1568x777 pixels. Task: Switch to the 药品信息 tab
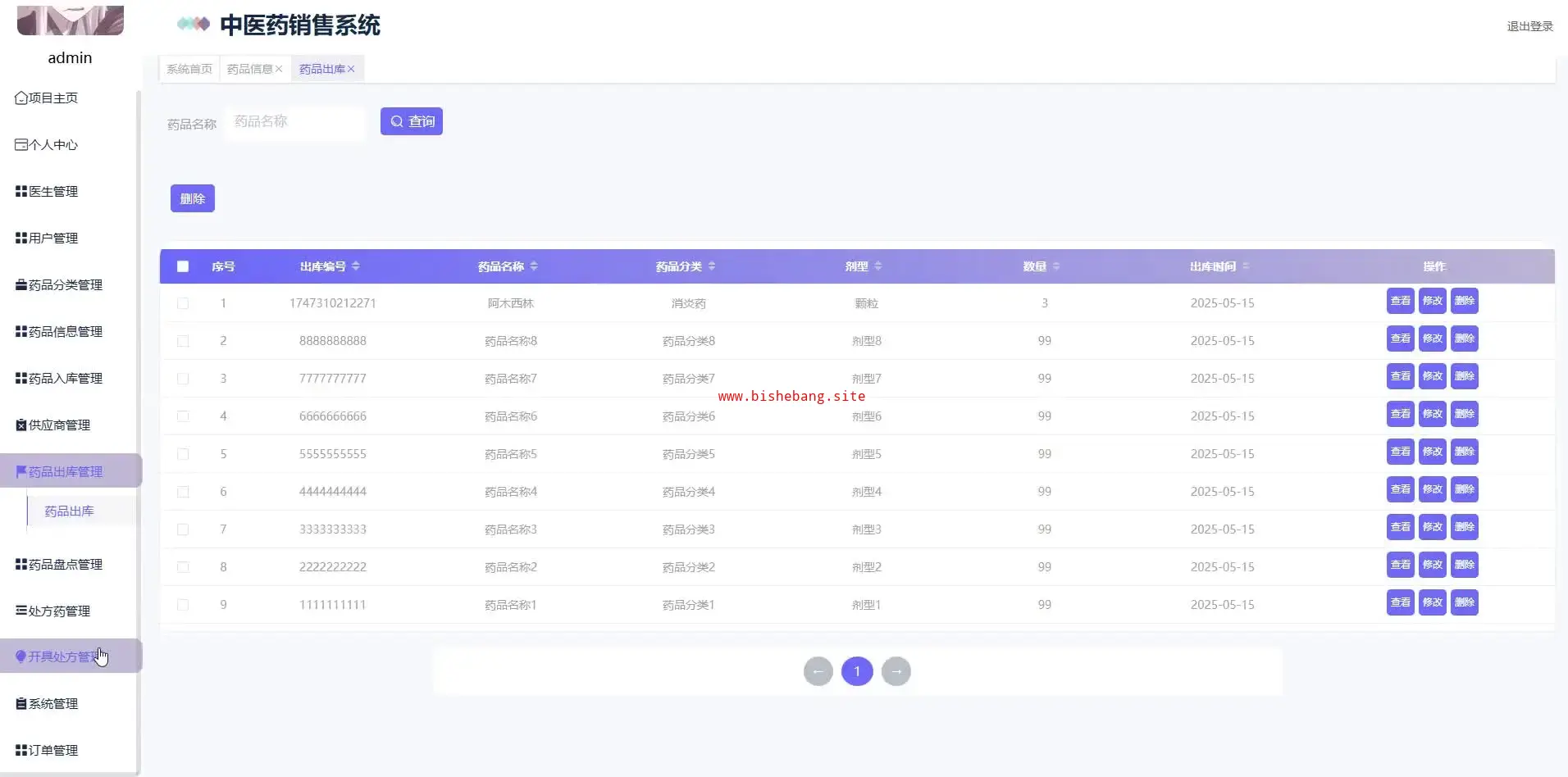pyautogui.click(x=249, y=69)
